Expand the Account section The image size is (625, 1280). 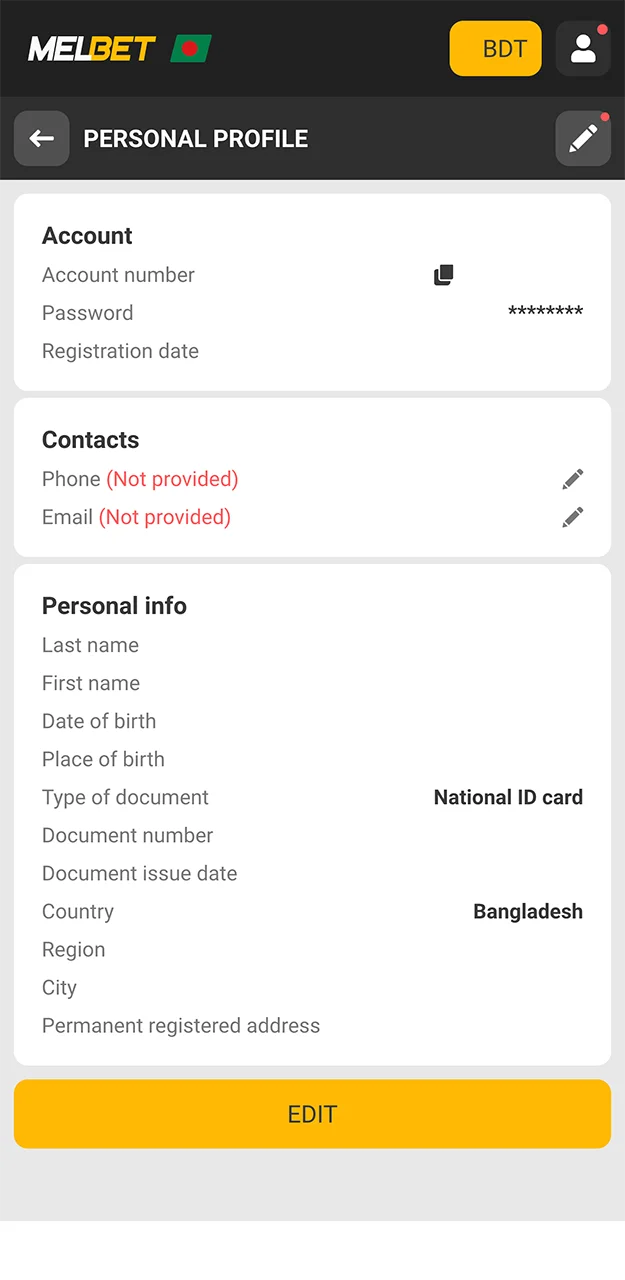tap(87, 236)
